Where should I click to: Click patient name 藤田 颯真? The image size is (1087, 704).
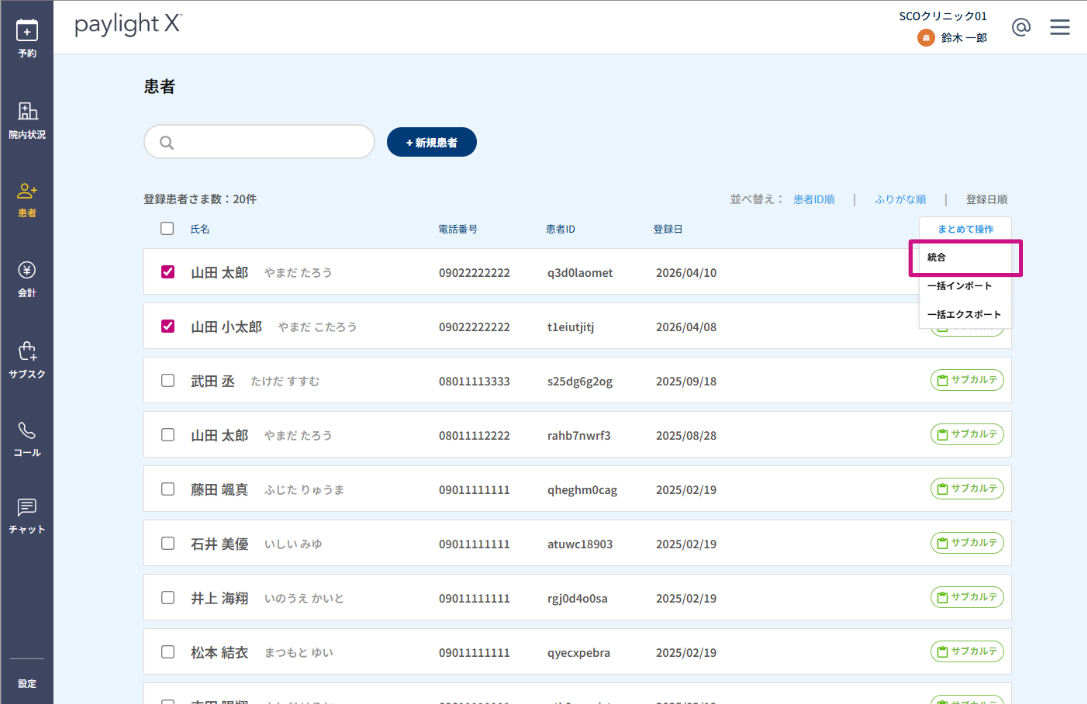[x=219, y=490]
